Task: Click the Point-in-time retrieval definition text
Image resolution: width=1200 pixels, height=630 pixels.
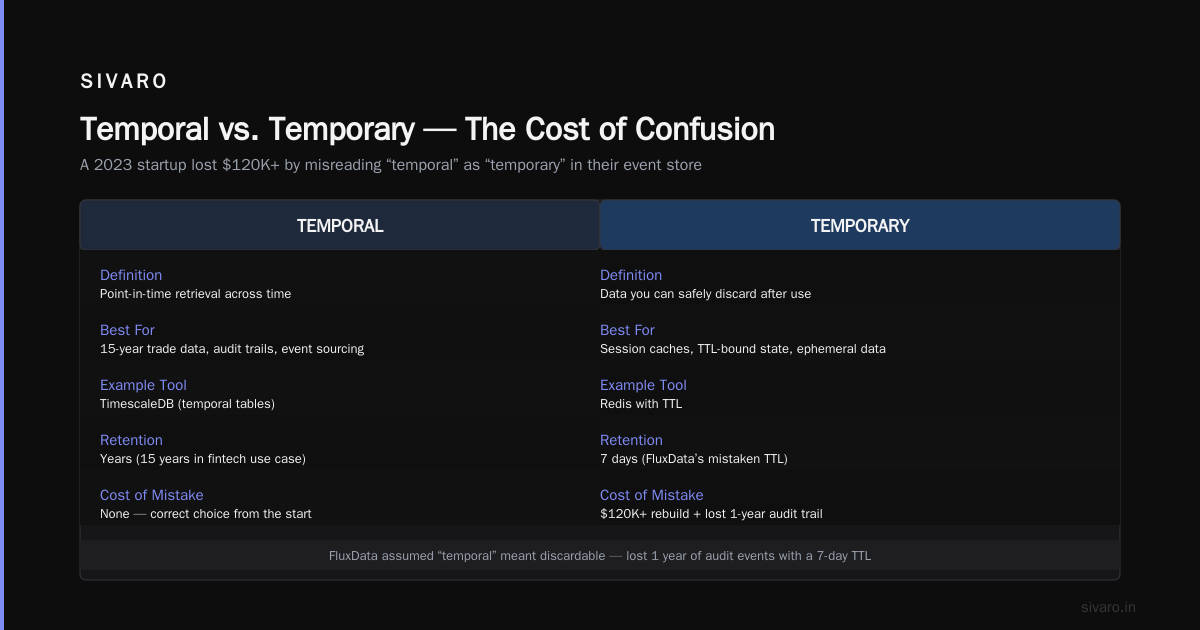Action: tap(195, 294)
